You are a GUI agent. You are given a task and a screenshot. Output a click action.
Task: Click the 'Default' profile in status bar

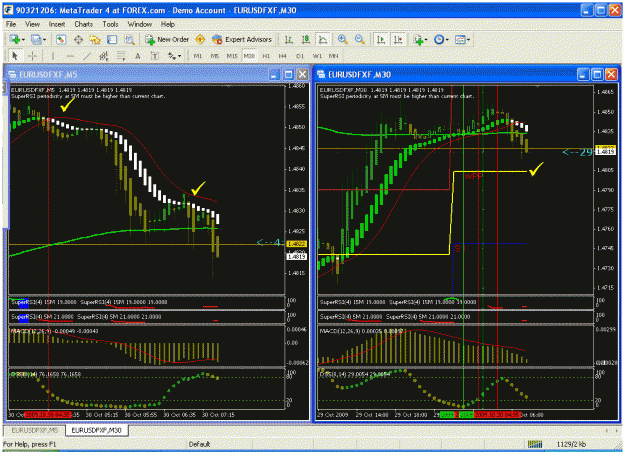(x=199, y=444)
